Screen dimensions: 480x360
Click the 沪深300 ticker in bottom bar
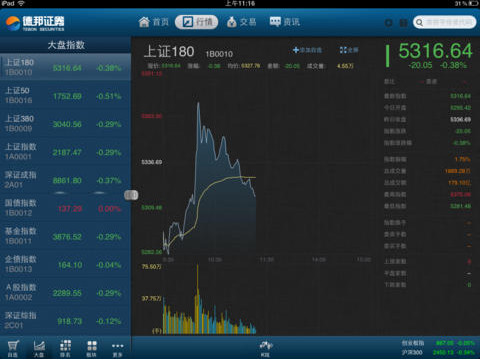coord(438,352)
